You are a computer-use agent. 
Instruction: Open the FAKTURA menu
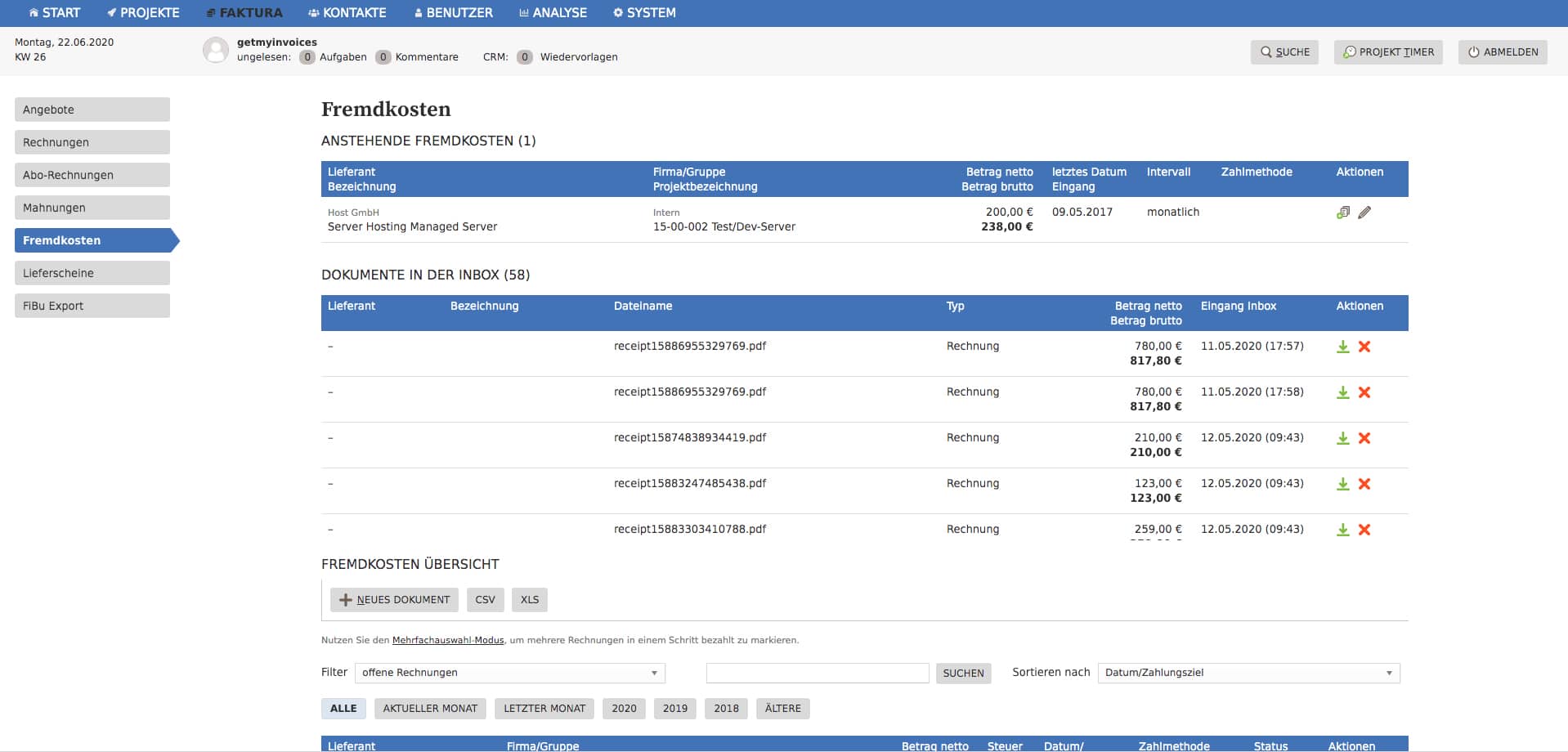[244, 13]
